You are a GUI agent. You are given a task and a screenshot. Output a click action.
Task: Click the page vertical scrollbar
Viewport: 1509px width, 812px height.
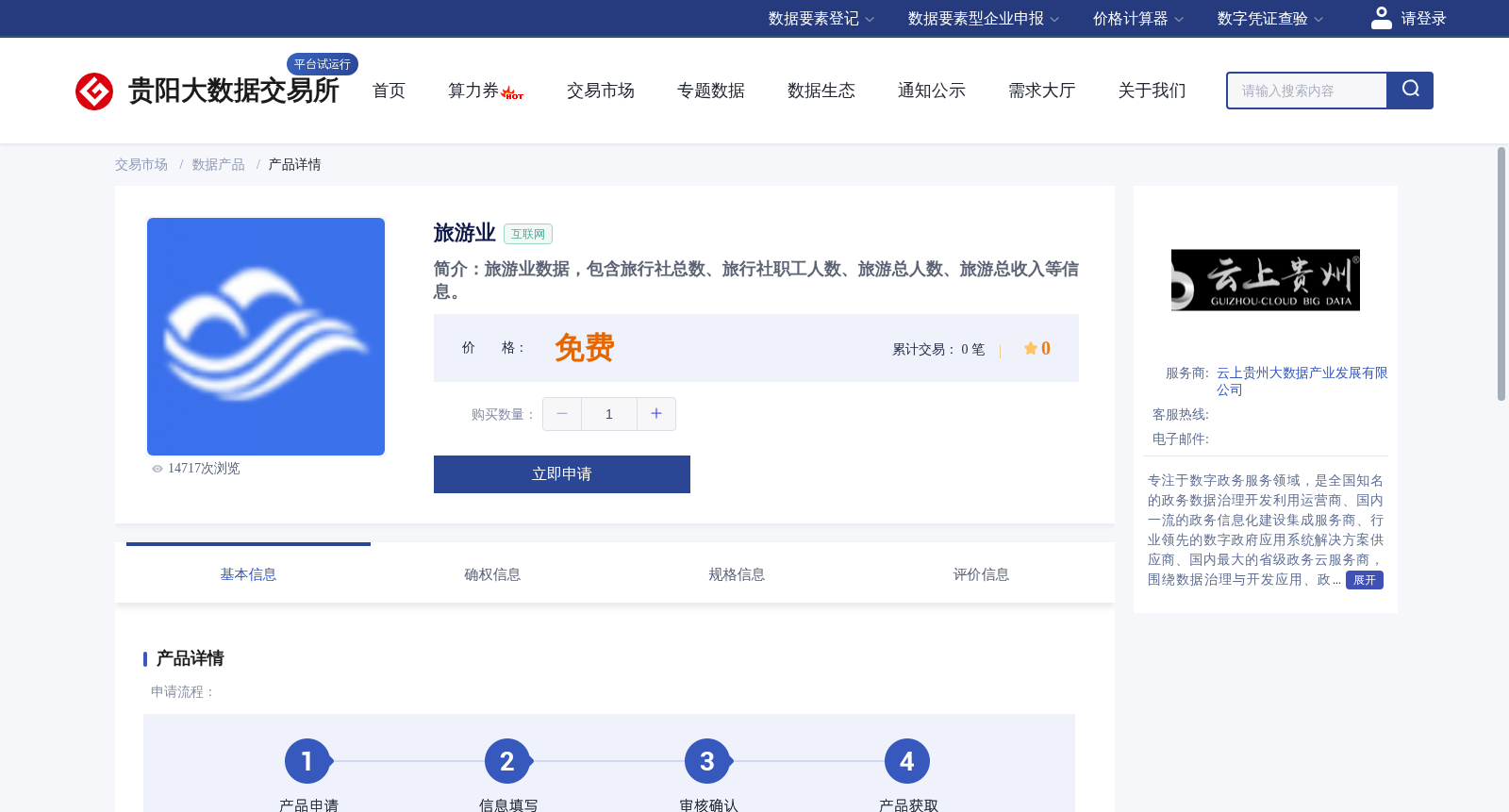point(1501,273)
